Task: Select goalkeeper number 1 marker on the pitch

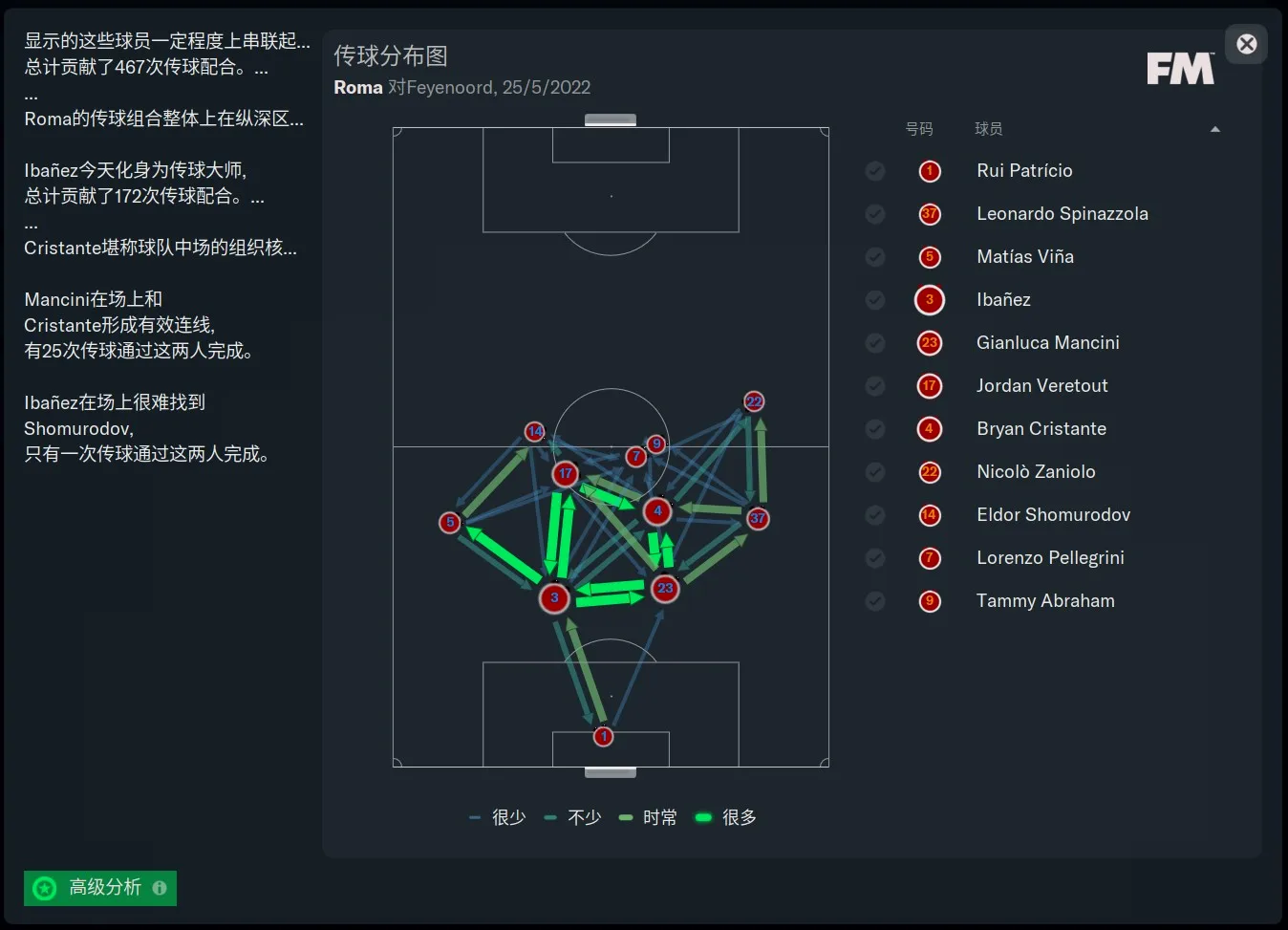Action: pos(603,737)
